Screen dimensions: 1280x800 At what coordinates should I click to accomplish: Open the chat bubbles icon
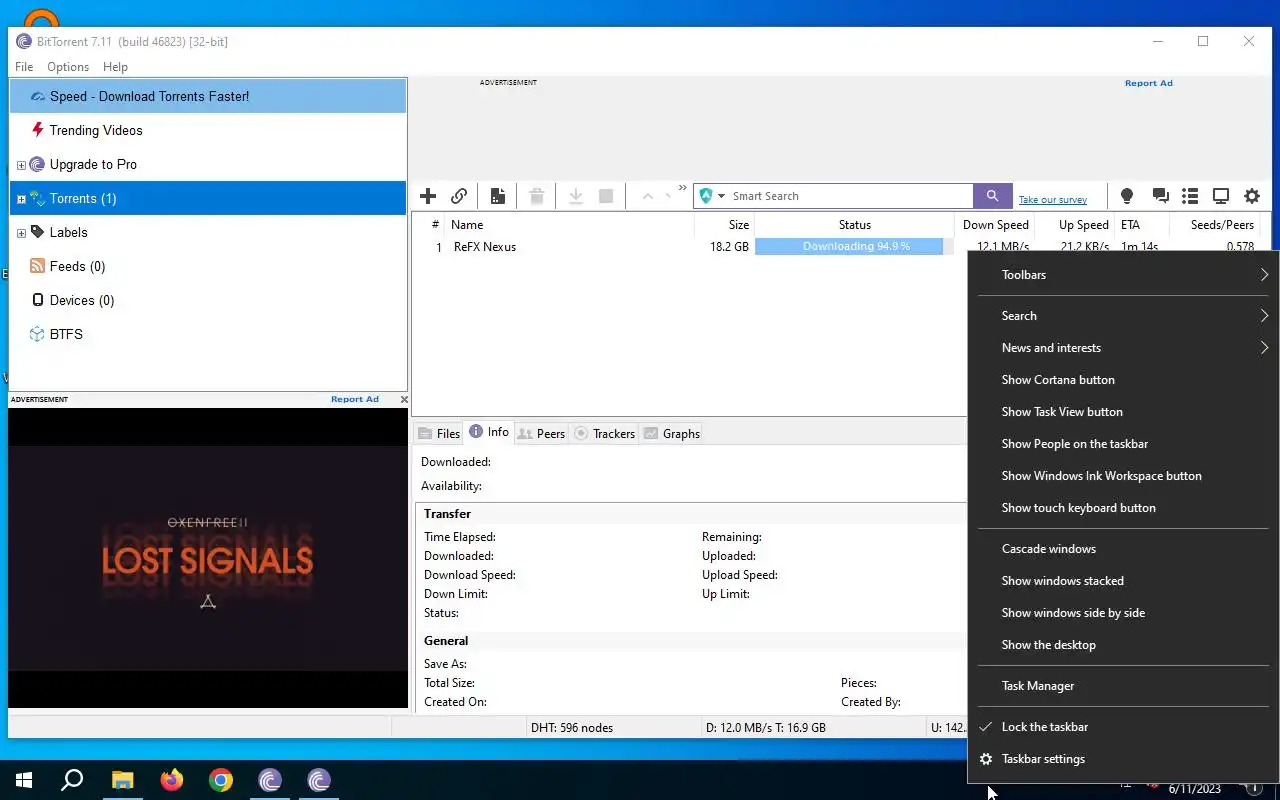pyautogui.click(x=1160, y=196)
